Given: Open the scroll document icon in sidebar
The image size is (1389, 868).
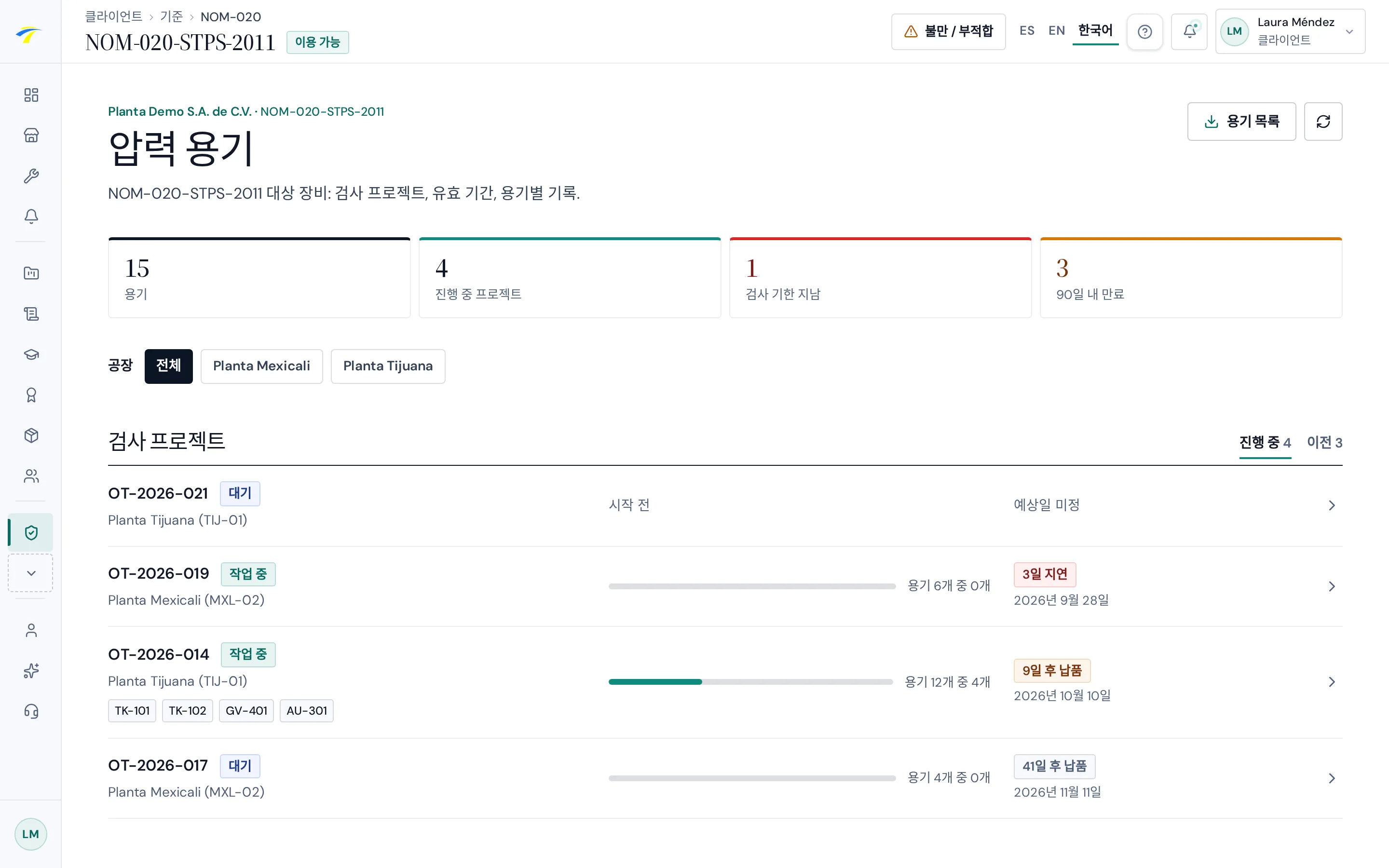Looking at the screenshot, I should [31, 313].
